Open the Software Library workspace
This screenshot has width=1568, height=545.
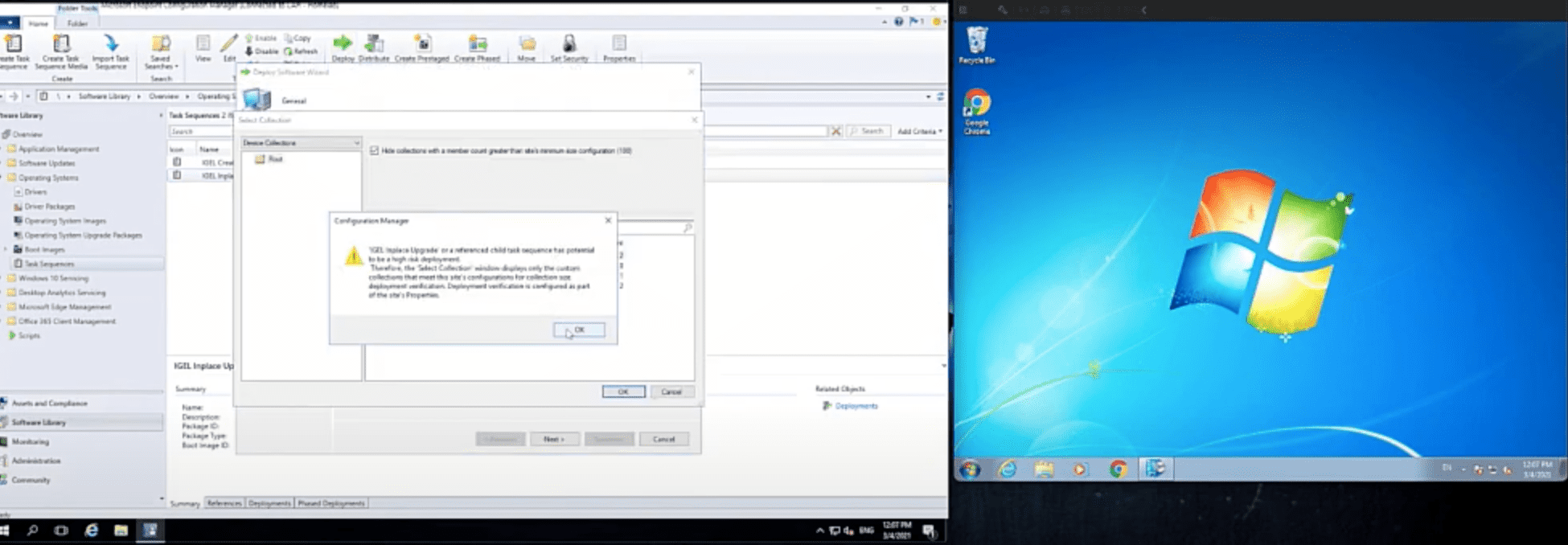pyautogui.click(x=81, y=423)
